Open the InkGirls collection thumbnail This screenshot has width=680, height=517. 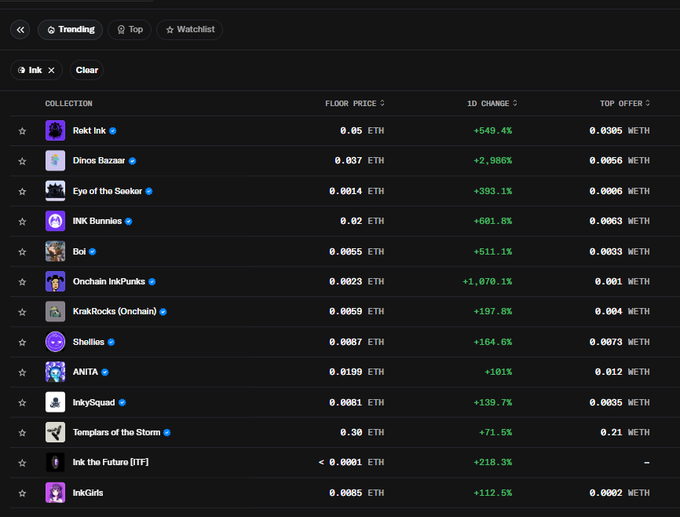(55, 493)
